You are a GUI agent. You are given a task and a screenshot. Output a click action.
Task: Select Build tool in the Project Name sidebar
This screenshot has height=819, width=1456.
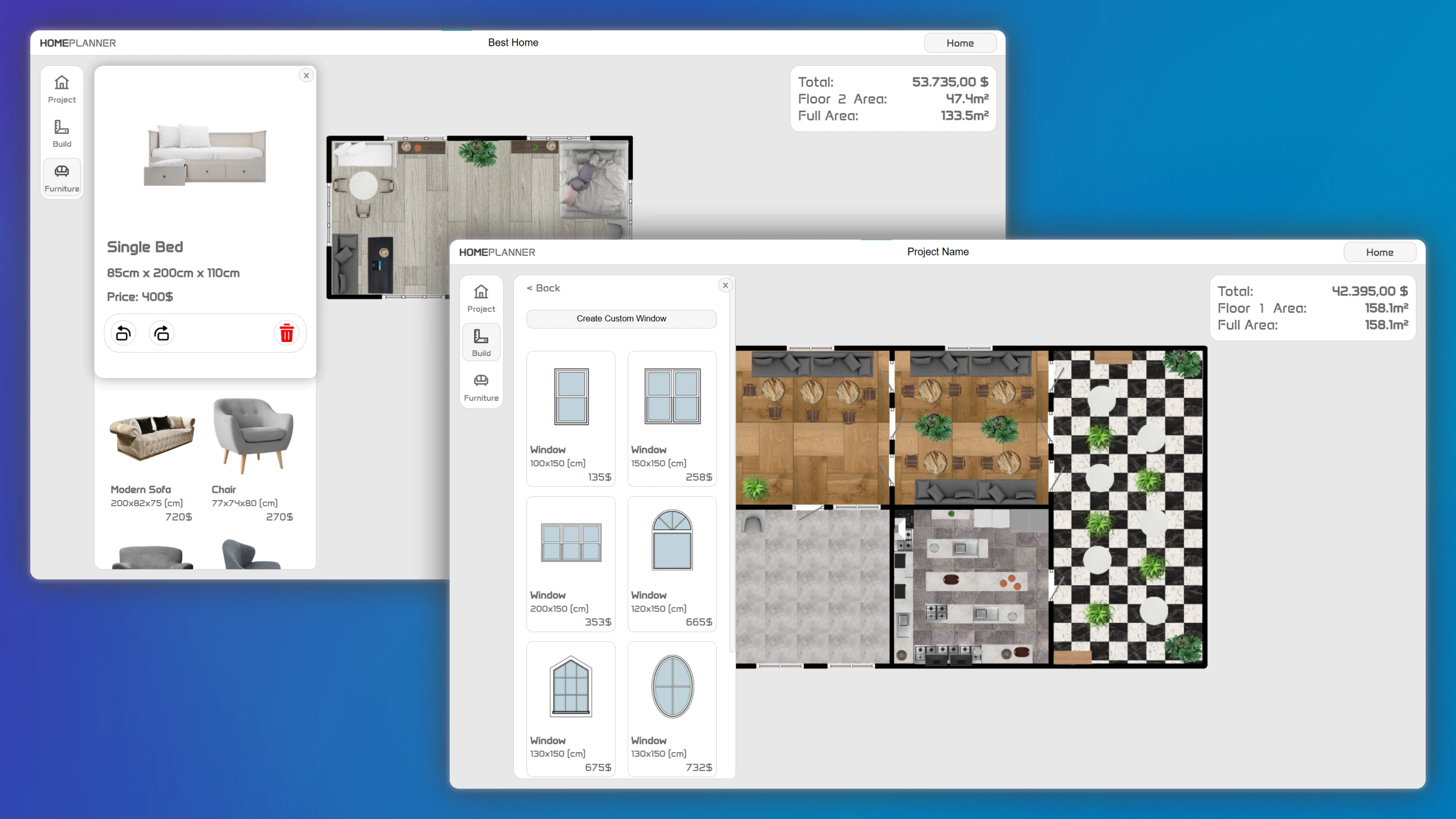[x=481, y=342]
